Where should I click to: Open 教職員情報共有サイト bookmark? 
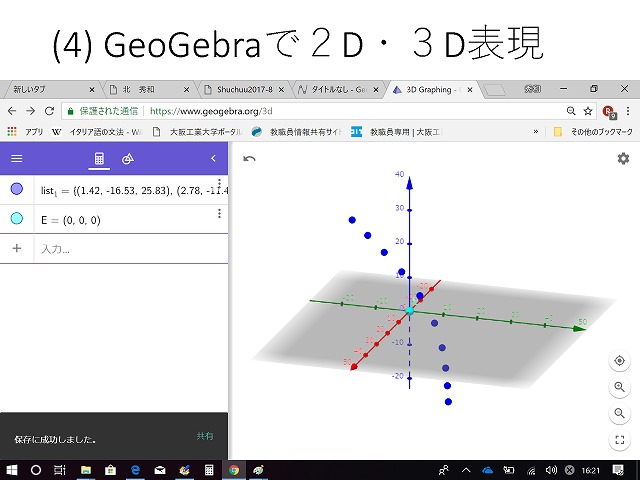[297, 131]
